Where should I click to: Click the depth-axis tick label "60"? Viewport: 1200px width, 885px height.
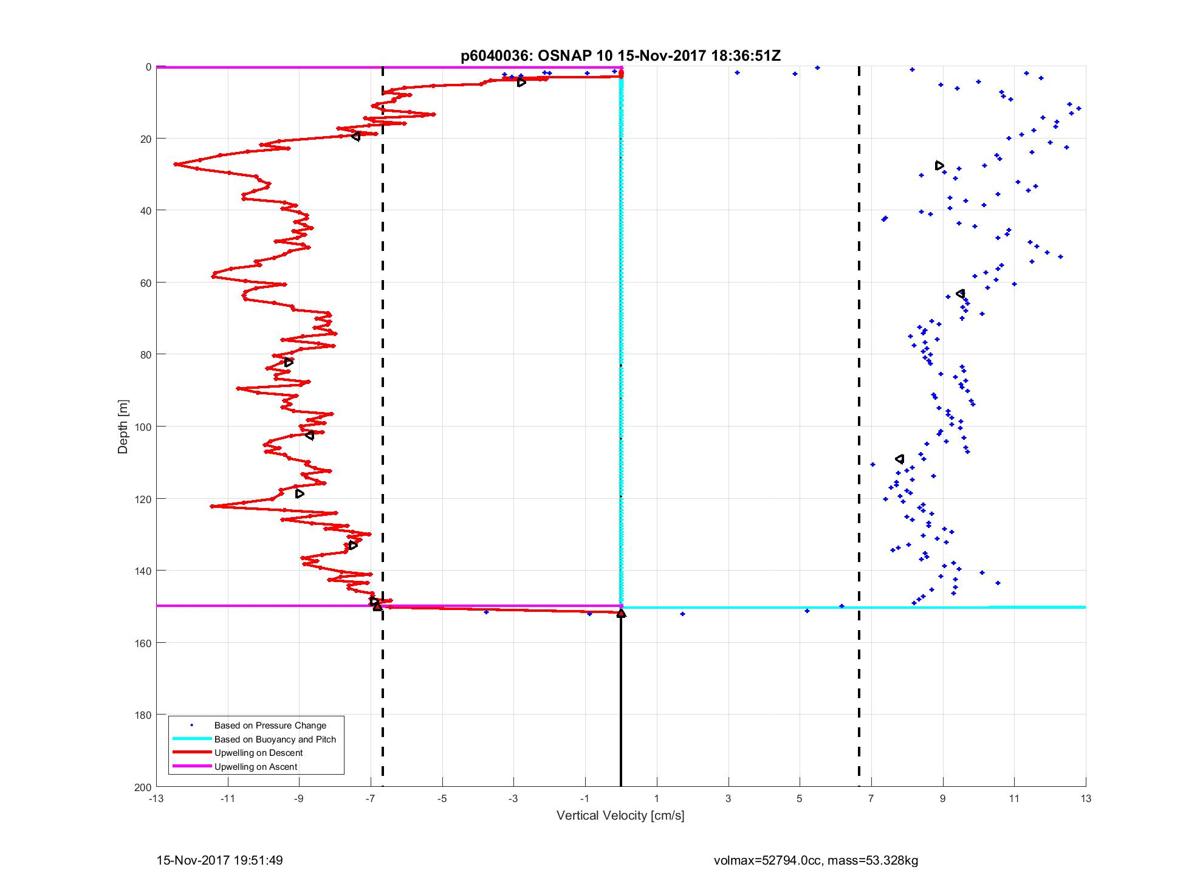tap(146, 283)
